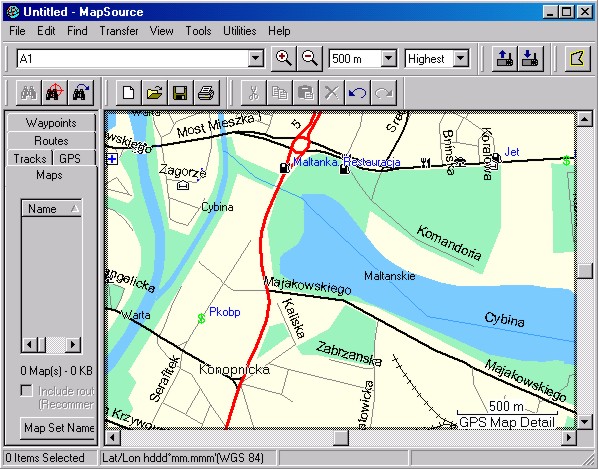Screen dimensions: 598x469
Task: Open the Find menu
Action: point(77,31)
